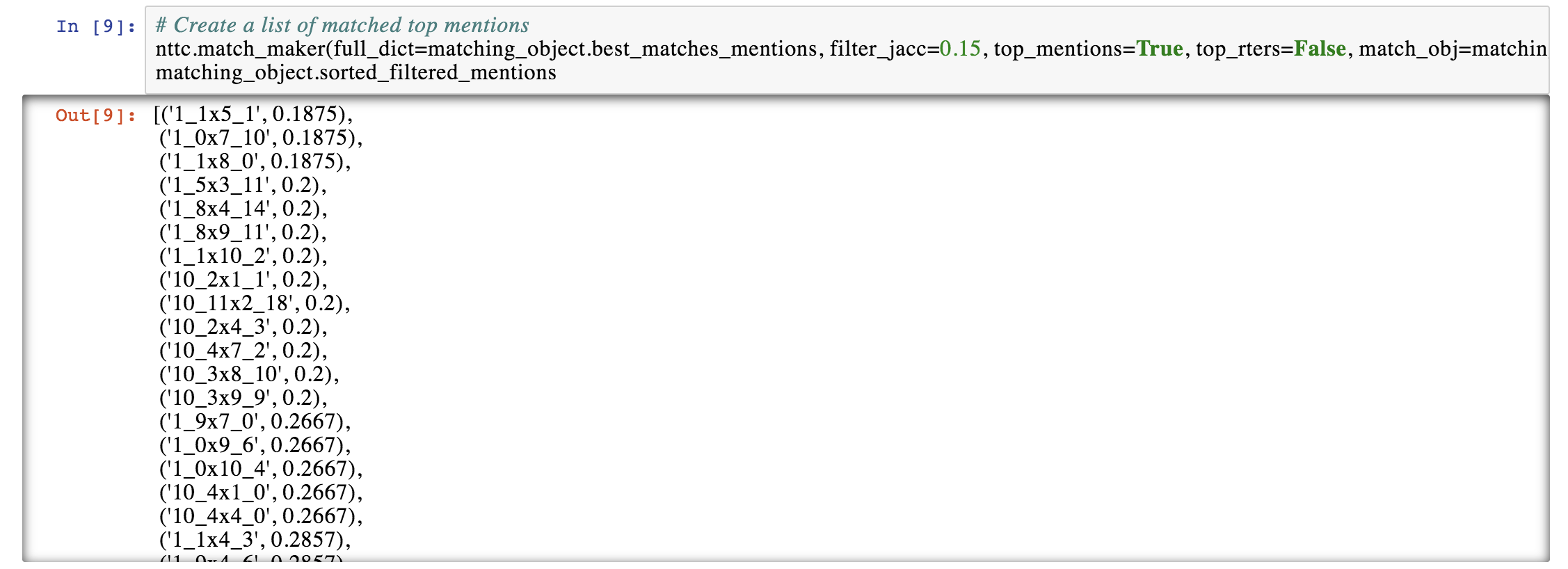This screenshot has height=569, width=1568.
Task: Click the comment line in the code cell
Action: click(x=342, y=25)
